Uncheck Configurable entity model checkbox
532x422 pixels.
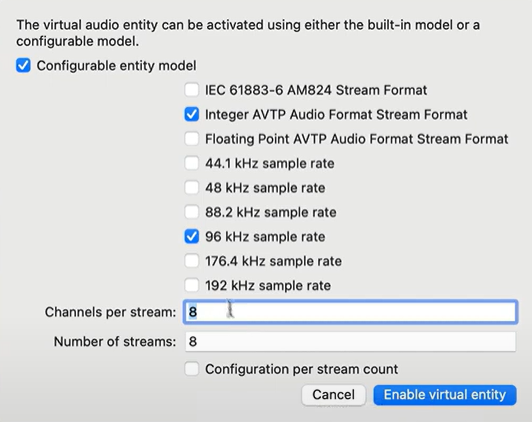click(x=23, y=65)
